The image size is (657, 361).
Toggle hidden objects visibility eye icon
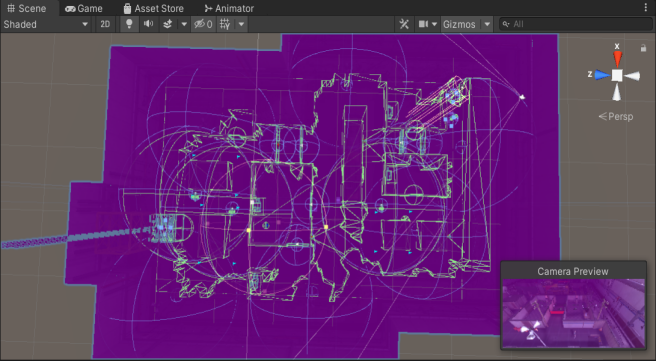(203, 24)
